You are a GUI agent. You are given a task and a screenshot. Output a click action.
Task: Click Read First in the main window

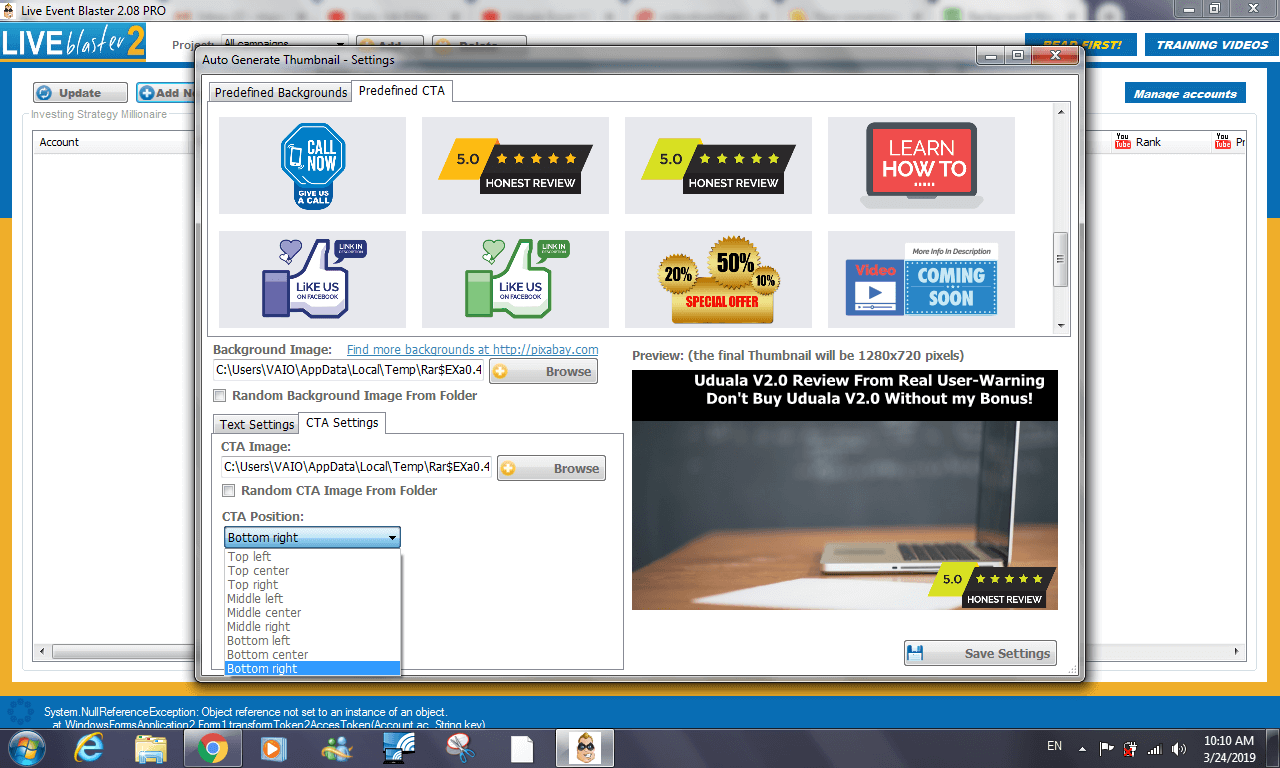click(1081, 45)
